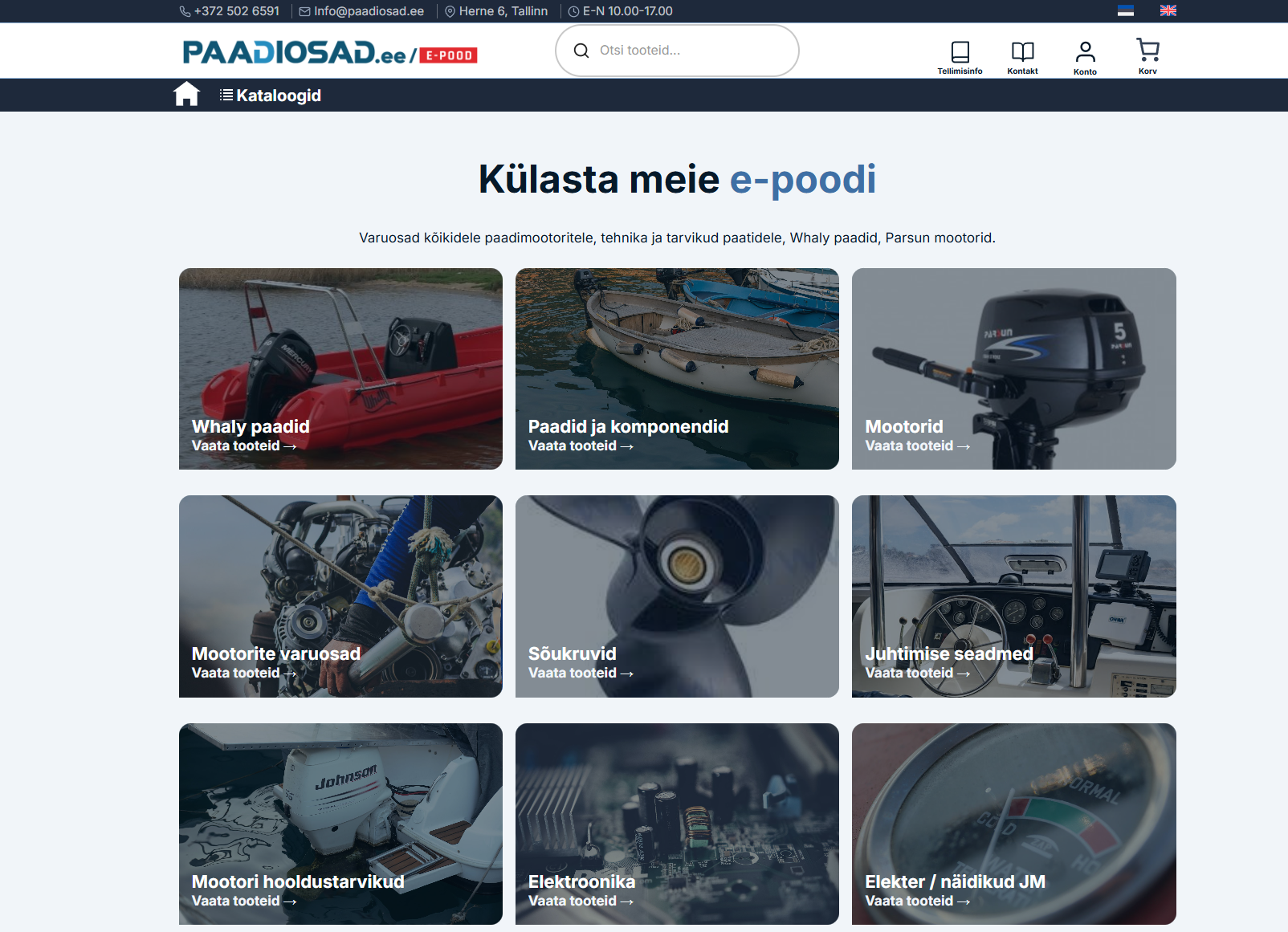The height and width of the screenshot is (932, 1288).
Task: Open the Elektroonika category card
Action: click(x=677, y=824)
